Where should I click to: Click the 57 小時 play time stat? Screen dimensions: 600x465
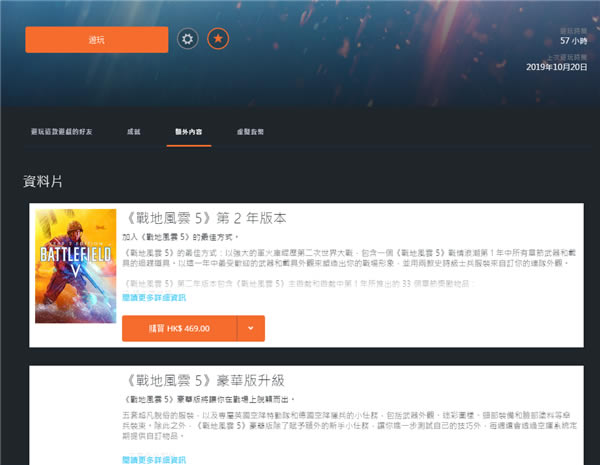point(571,41)
